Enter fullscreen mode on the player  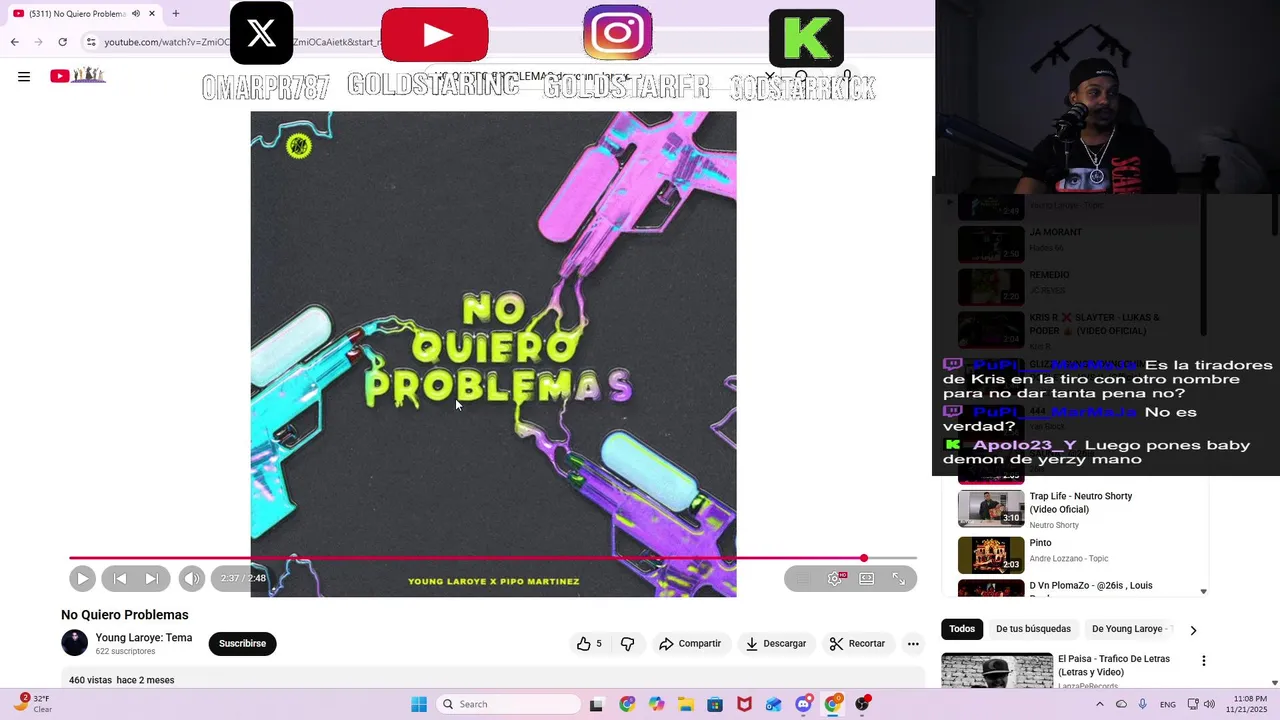pyautogui.click(x=898, y=578)
